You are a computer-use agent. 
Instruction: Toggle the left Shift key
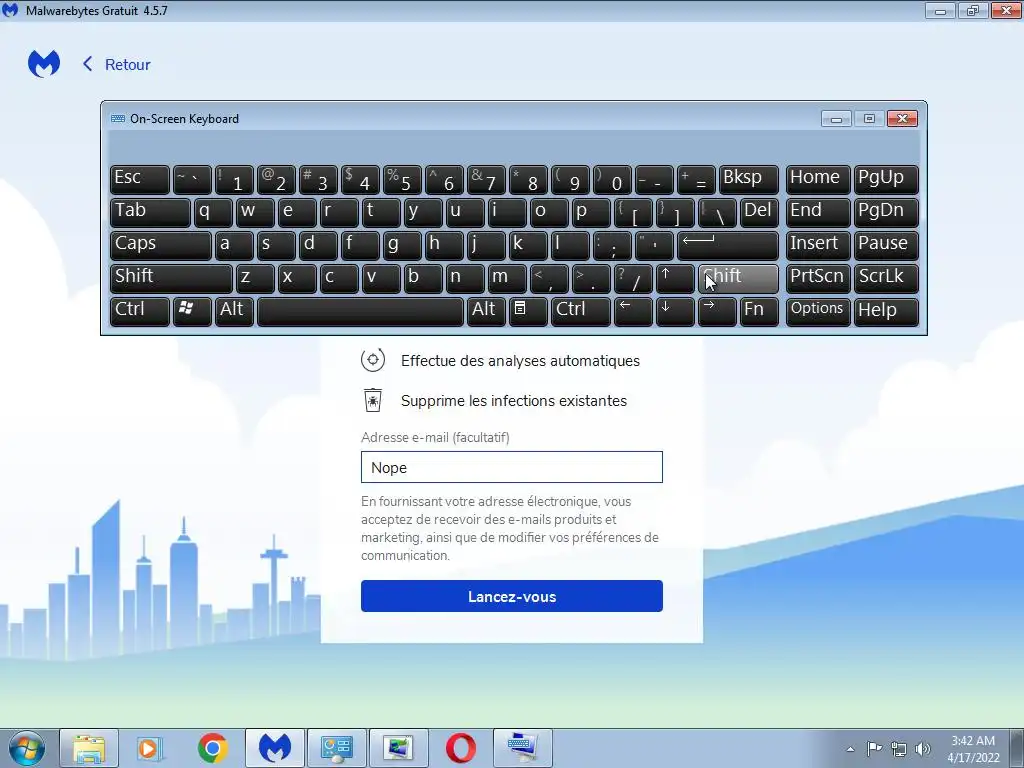[x=171, y=278]
